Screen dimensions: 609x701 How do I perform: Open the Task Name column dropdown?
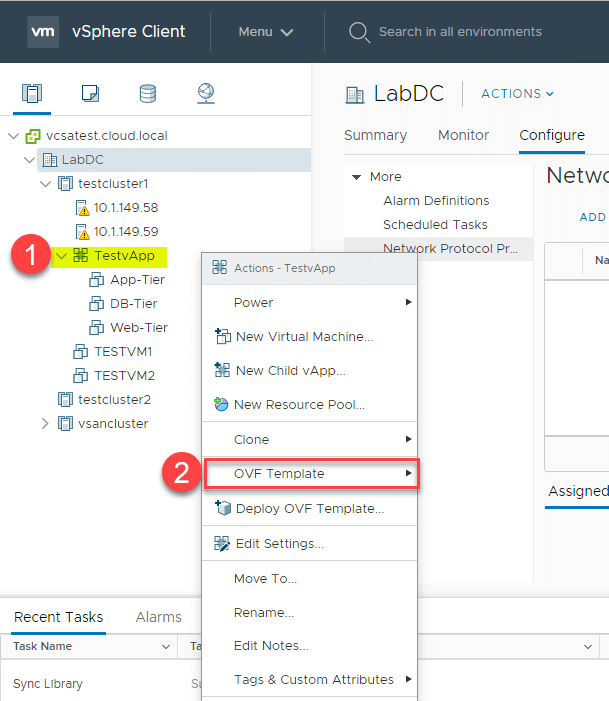click(165, 646)
